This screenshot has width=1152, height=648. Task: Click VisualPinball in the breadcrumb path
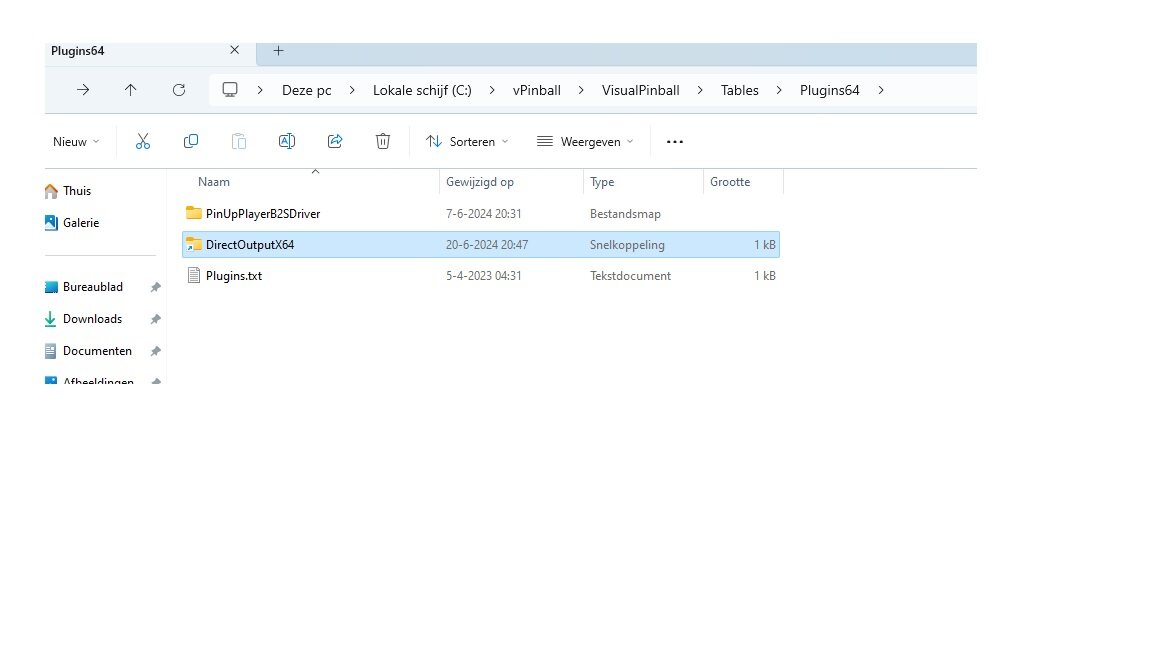[x=640, y=90]
